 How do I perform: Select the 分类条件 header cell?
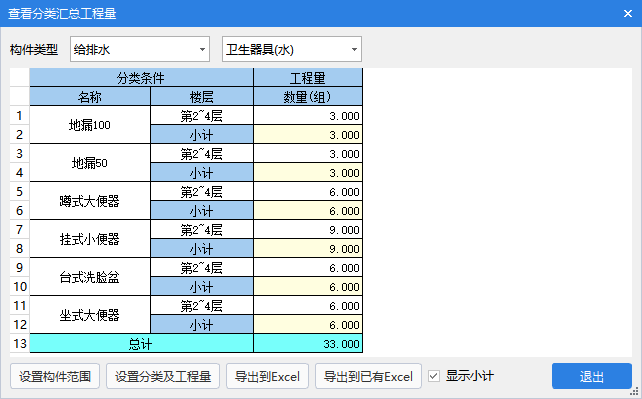click(x=141, y=77)
